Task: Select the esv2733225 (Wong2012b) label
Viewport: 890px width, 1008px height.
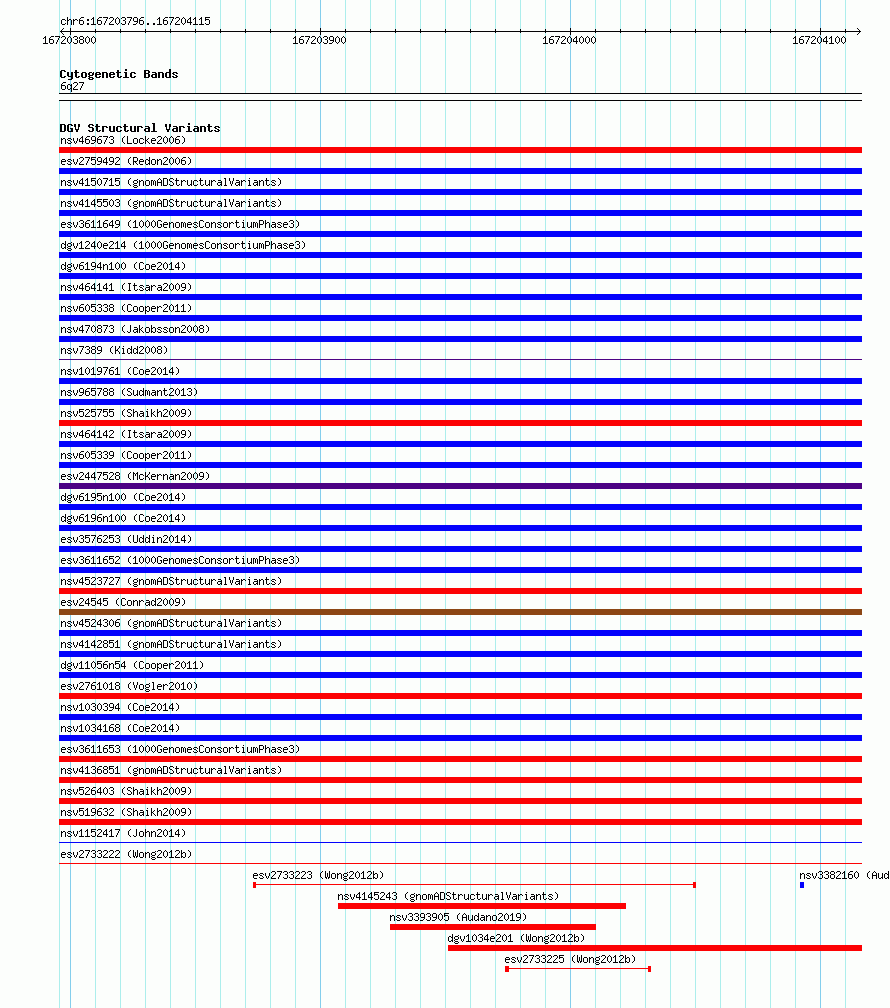Action: (x=570, y=959)
